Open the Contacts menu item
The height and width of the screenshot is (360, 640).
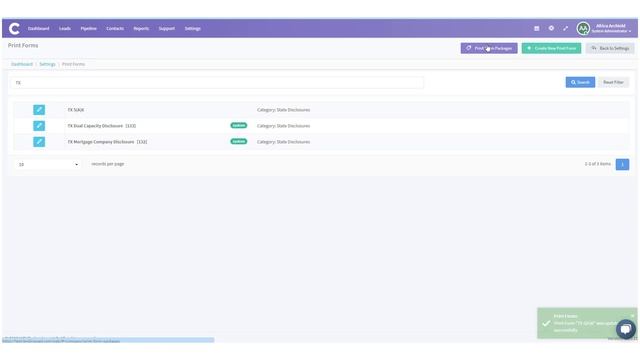click(115, 29)
